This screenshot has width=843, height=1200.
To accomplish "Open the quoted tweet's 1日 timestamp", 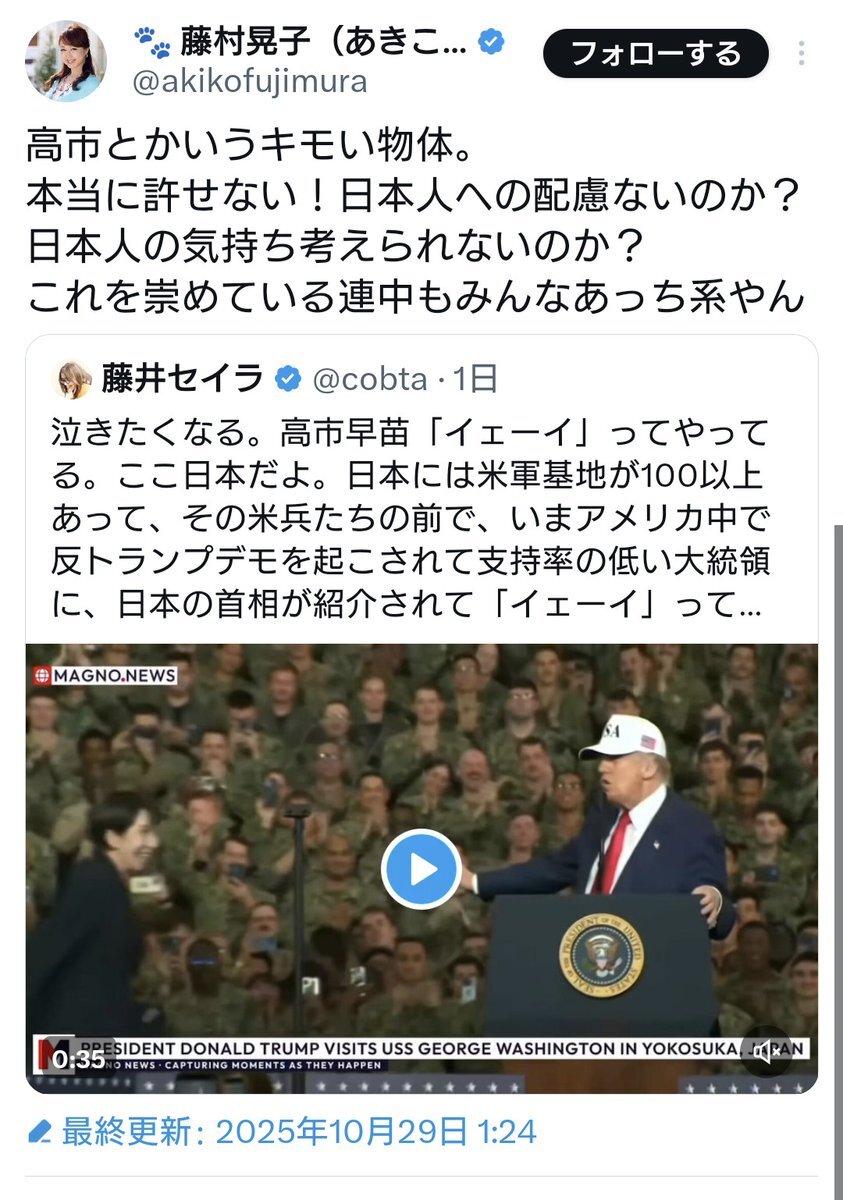I will point(475,379).
